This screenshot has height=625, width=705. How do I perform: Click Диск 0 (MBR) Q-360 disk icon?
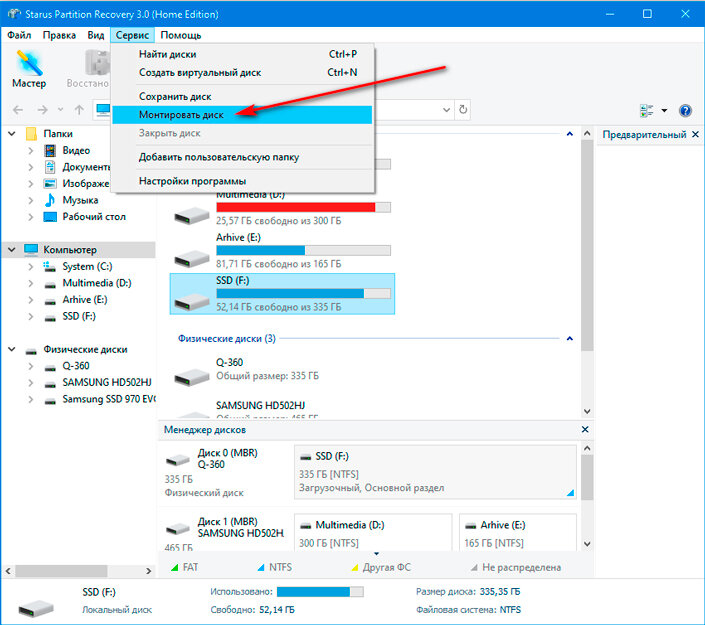pyautogui.click(x=178, y=459)
